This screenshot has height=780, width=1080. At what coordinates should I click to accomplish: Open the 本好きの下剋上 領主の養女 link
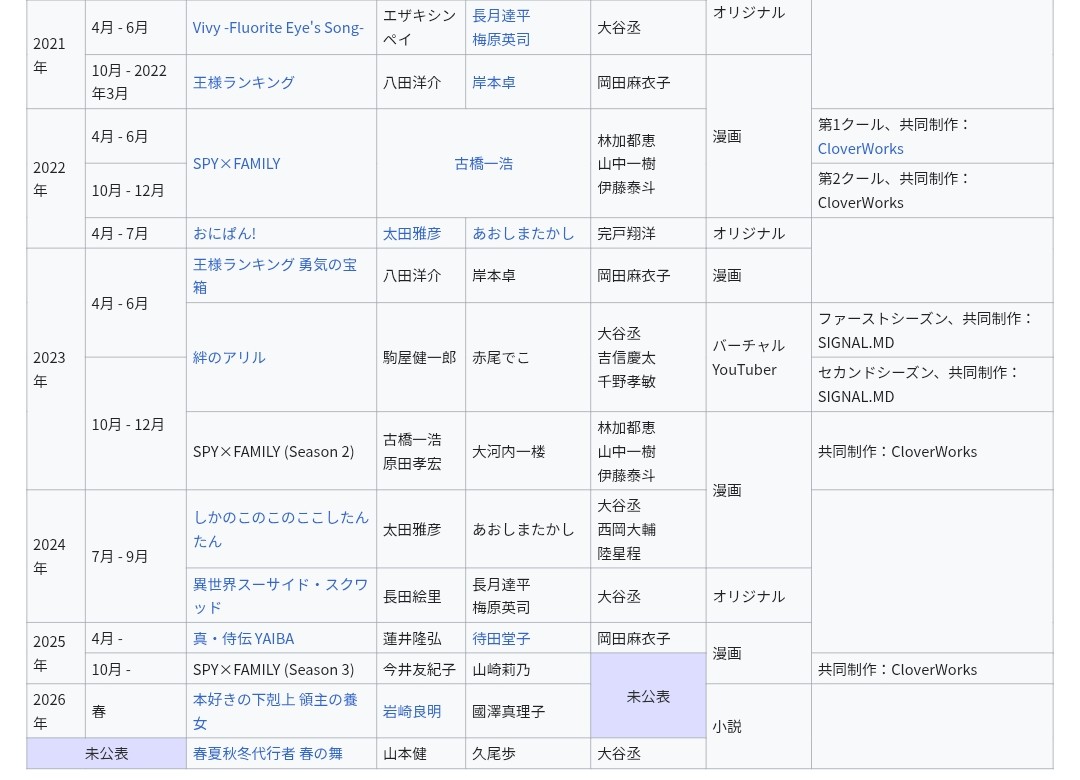[275, 711]
